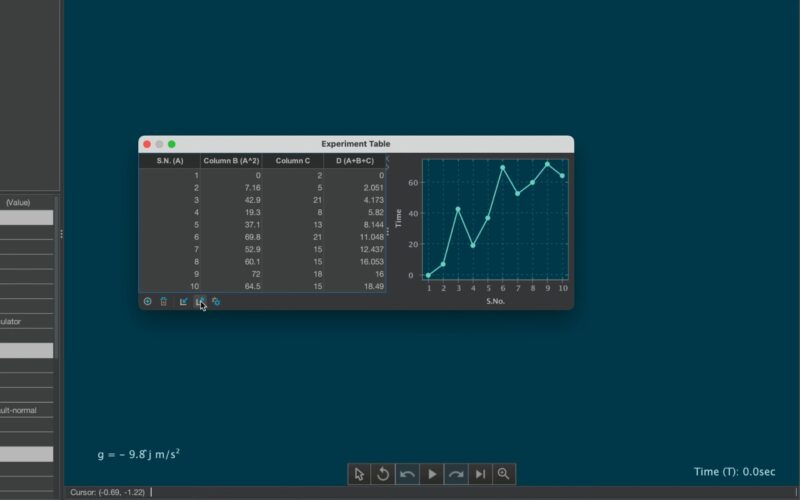Click the add row icon in table toolbar
The image size is (800, 500).
[x=148, y=301]
